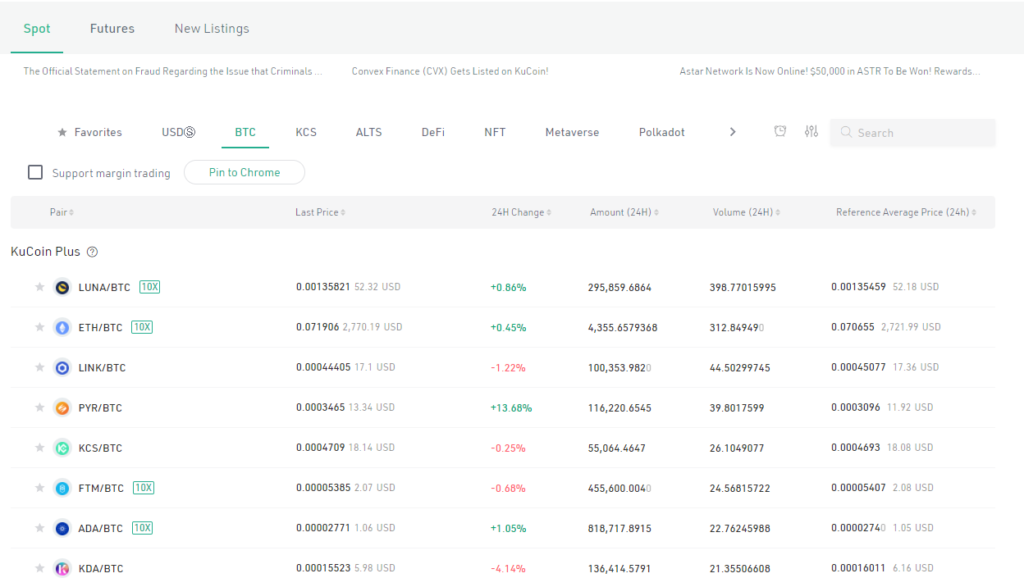Click the KCS coin logo

pyautogui.click(x=62, y=448)
